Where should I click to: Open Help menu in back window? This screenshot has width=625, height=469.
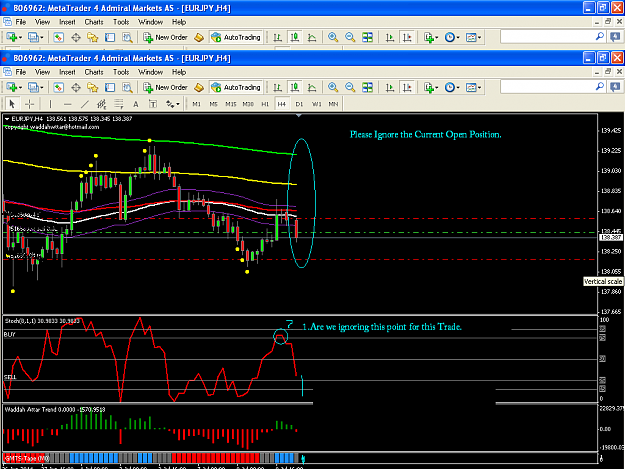click(x=179, y=22)
